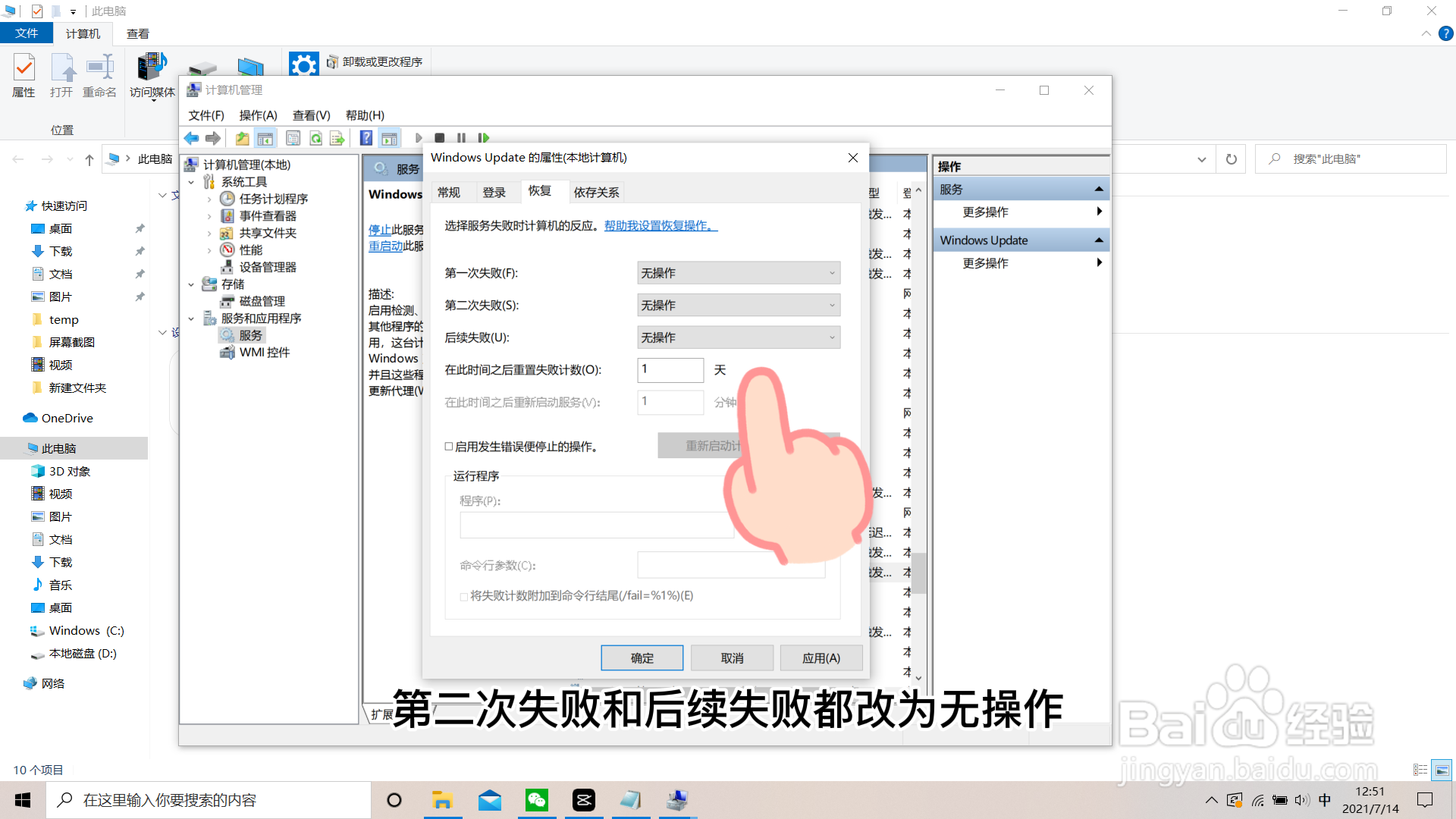Click the back navigation arrow in Computer Management
The height and width of the screenshot is (819, 1456).
[191, 137]
